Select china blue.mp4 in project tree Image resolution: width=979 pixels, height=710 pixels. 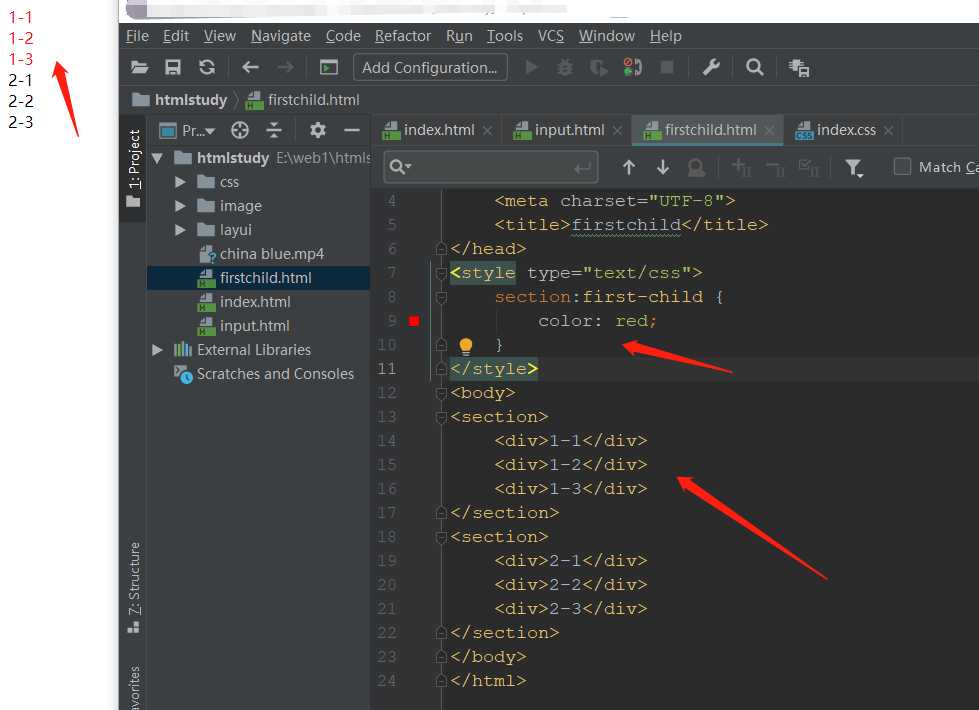[272, 254]
